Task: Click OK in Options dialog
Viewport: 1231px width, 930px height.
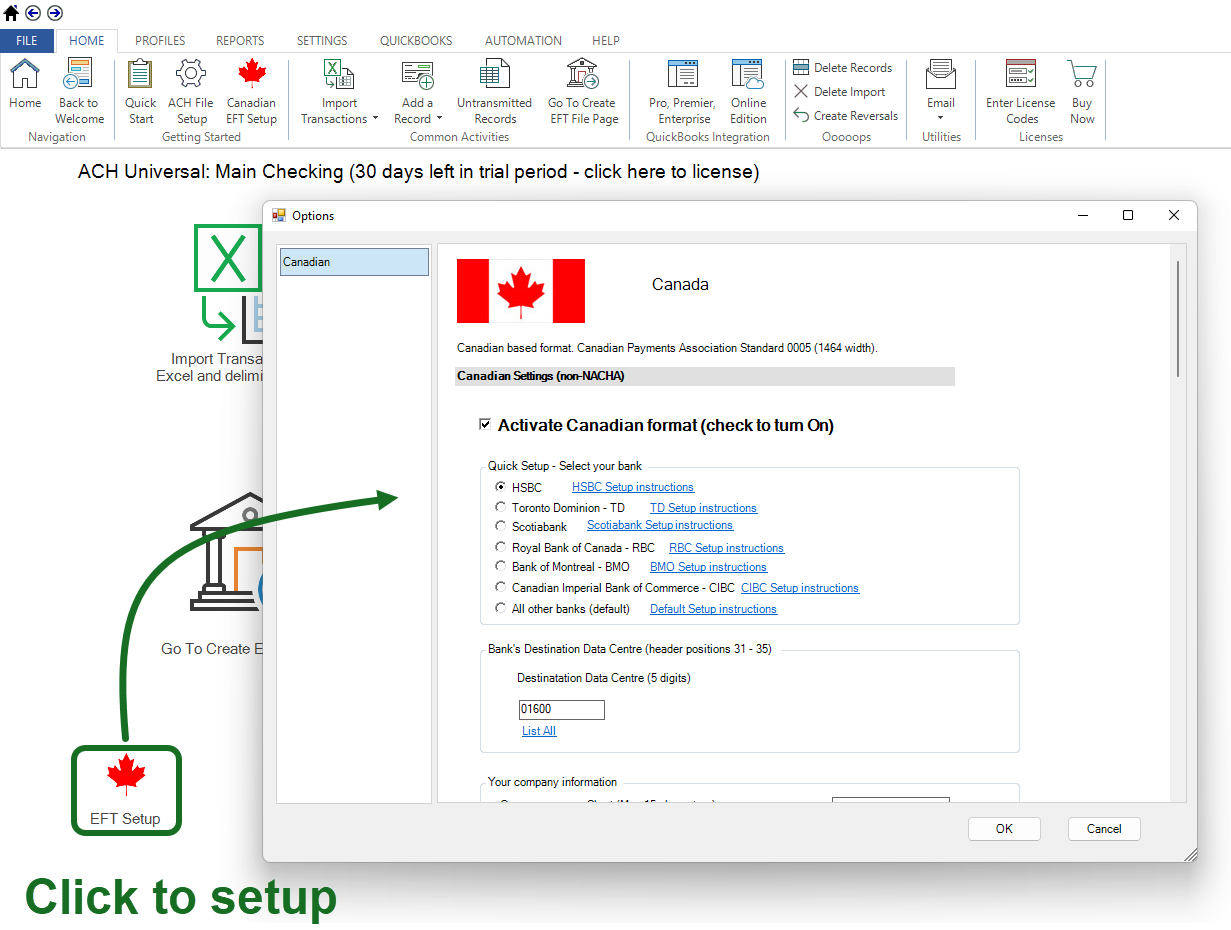Action: coord(1004,828)
